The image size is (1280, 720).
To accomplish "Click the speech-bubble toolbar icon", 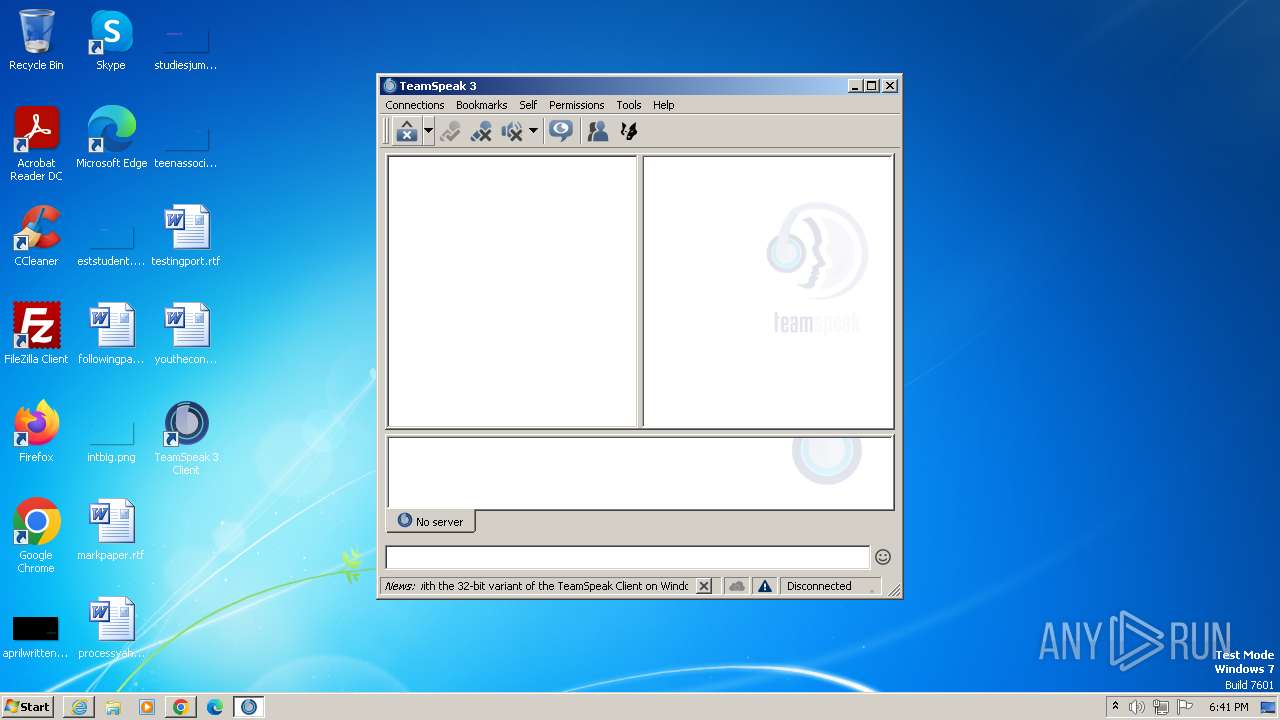I will 561,131.
